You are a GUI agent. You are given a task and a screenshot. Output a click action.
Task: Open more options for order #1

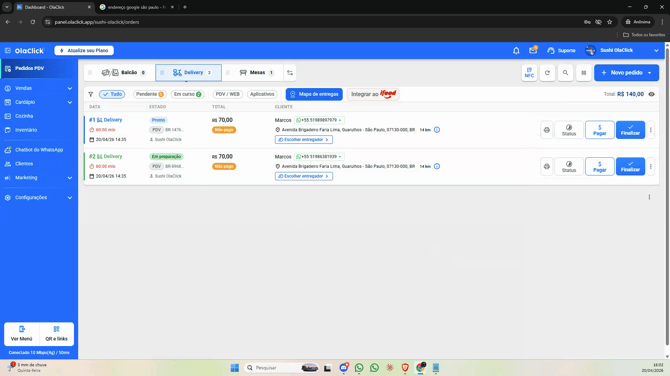pos(650,130)
